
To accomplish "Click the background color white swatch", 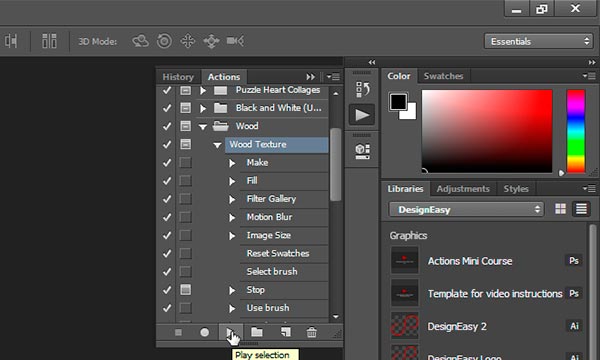I will 410,114.
